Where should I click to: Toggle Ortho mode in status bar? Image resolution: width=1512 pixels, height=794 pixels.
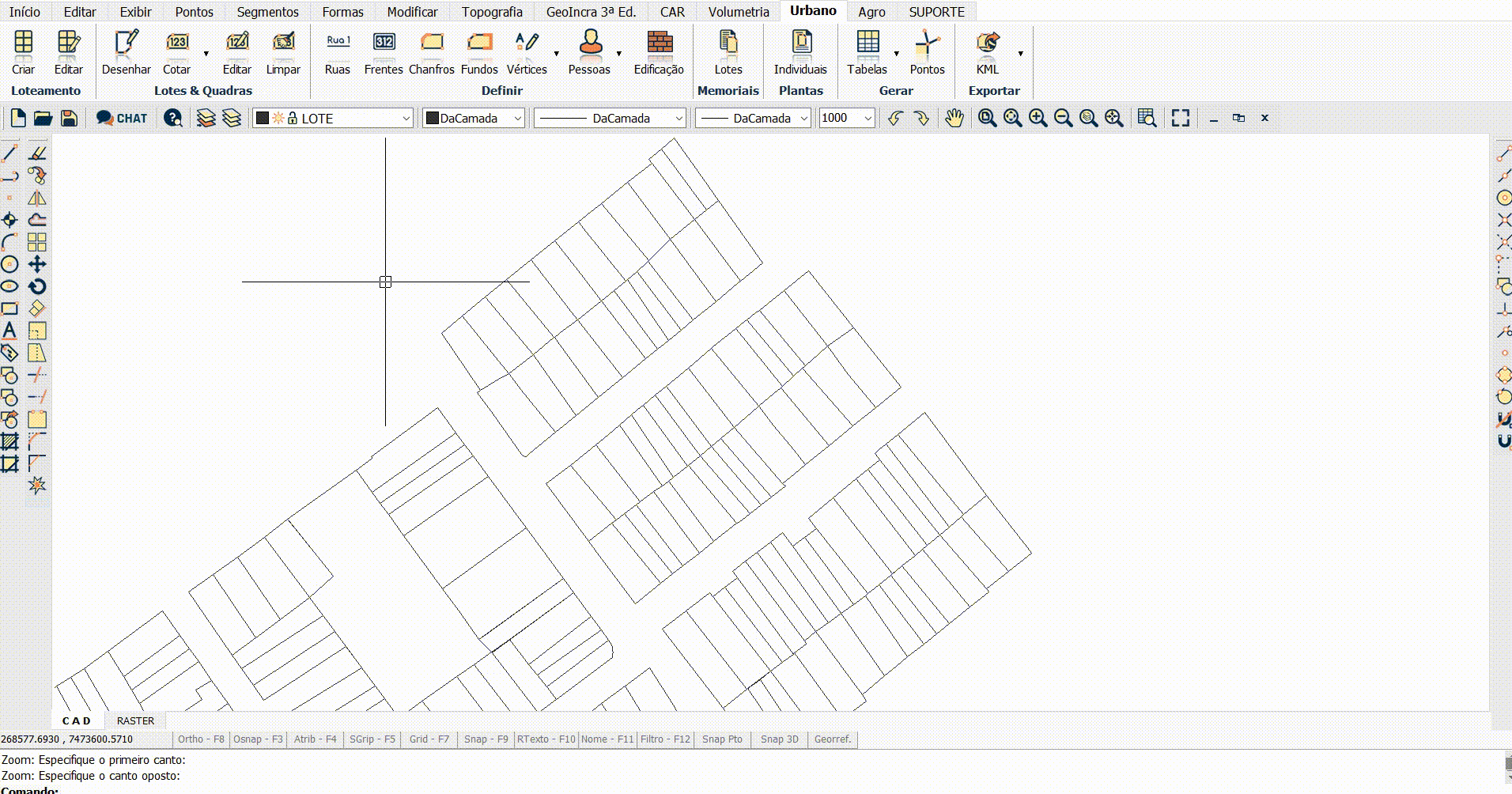[201, 739]
